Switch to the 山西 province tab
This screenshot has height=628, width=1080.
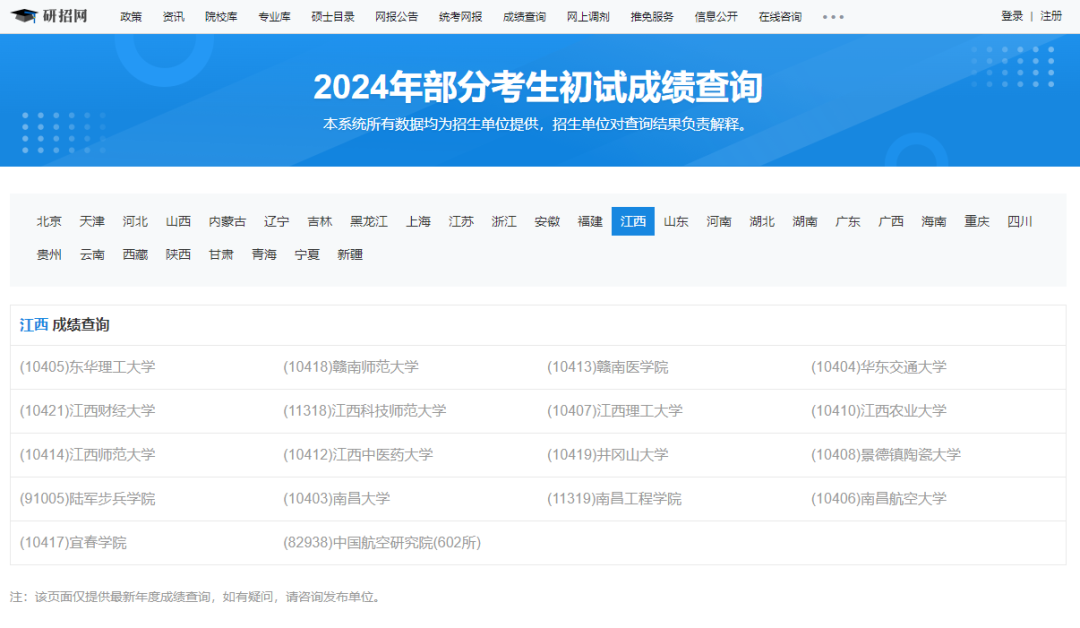tap(178, 221)
